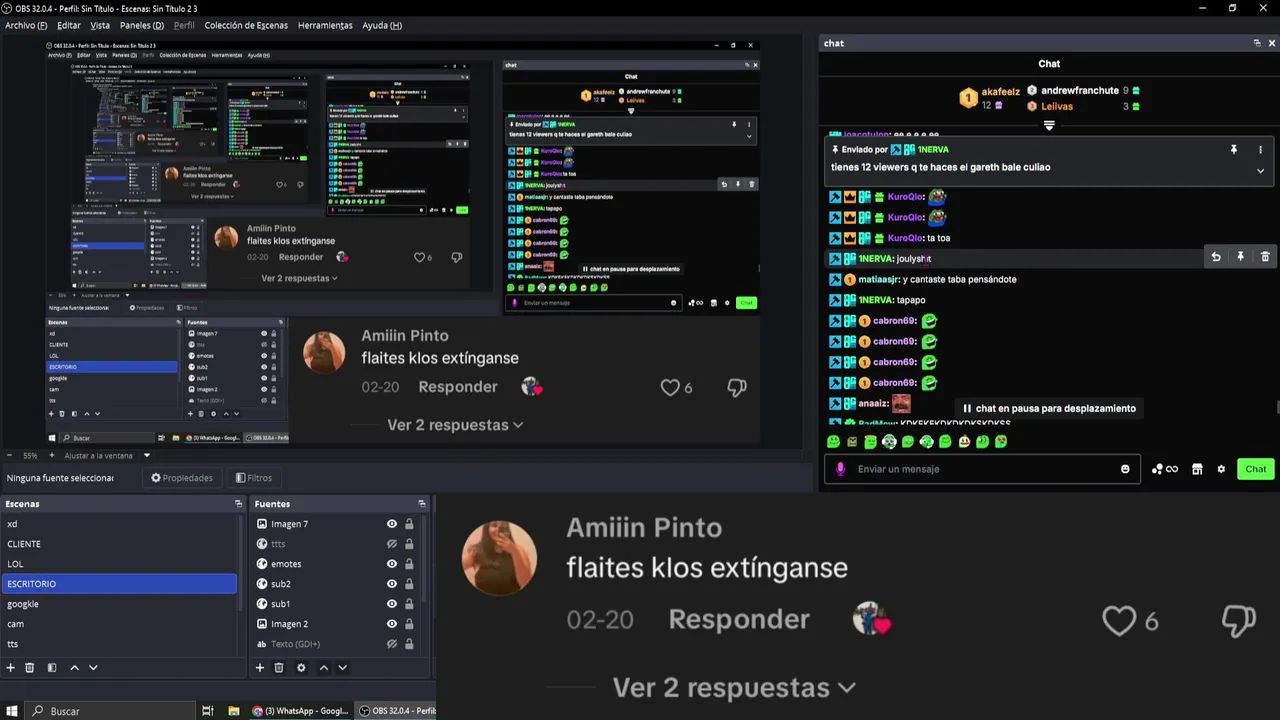Show the ttts source
Screen dimensions: 1280x720
(392, 544)
